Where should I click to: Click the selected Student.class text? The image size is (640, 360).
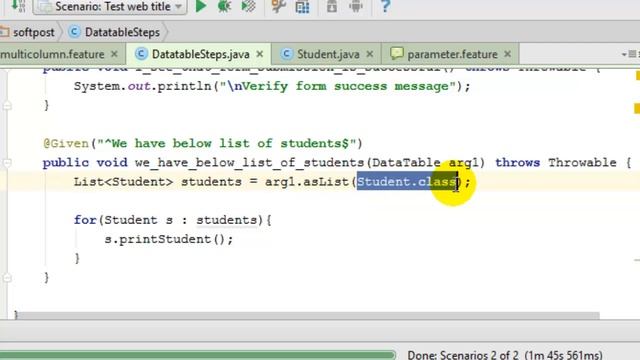click(407, 182)
